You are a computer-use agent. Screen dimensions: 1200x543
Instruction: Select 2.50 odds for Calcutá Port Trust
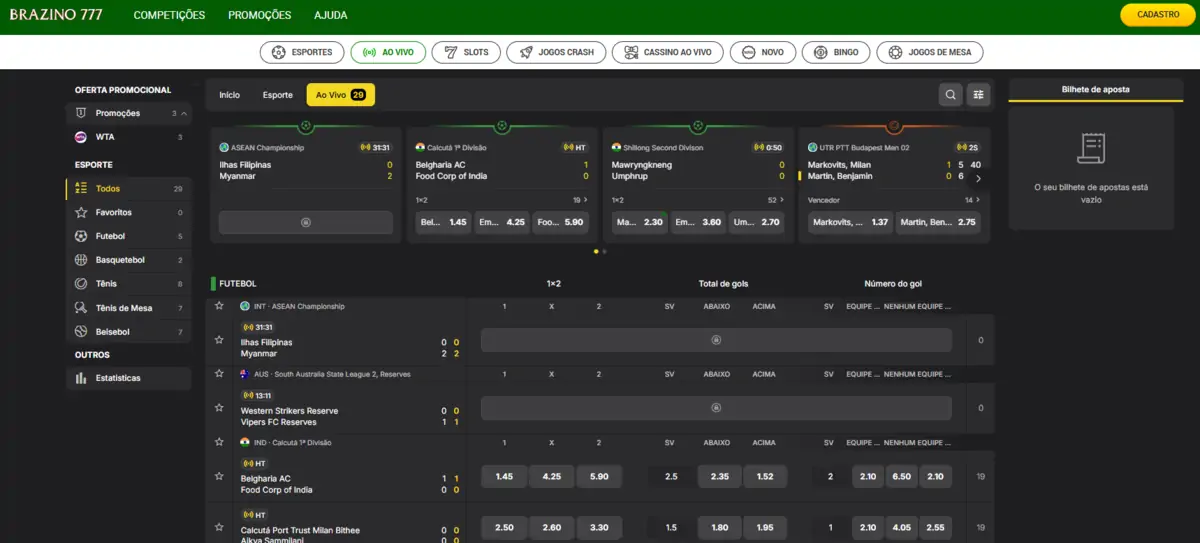pos(504,528)
